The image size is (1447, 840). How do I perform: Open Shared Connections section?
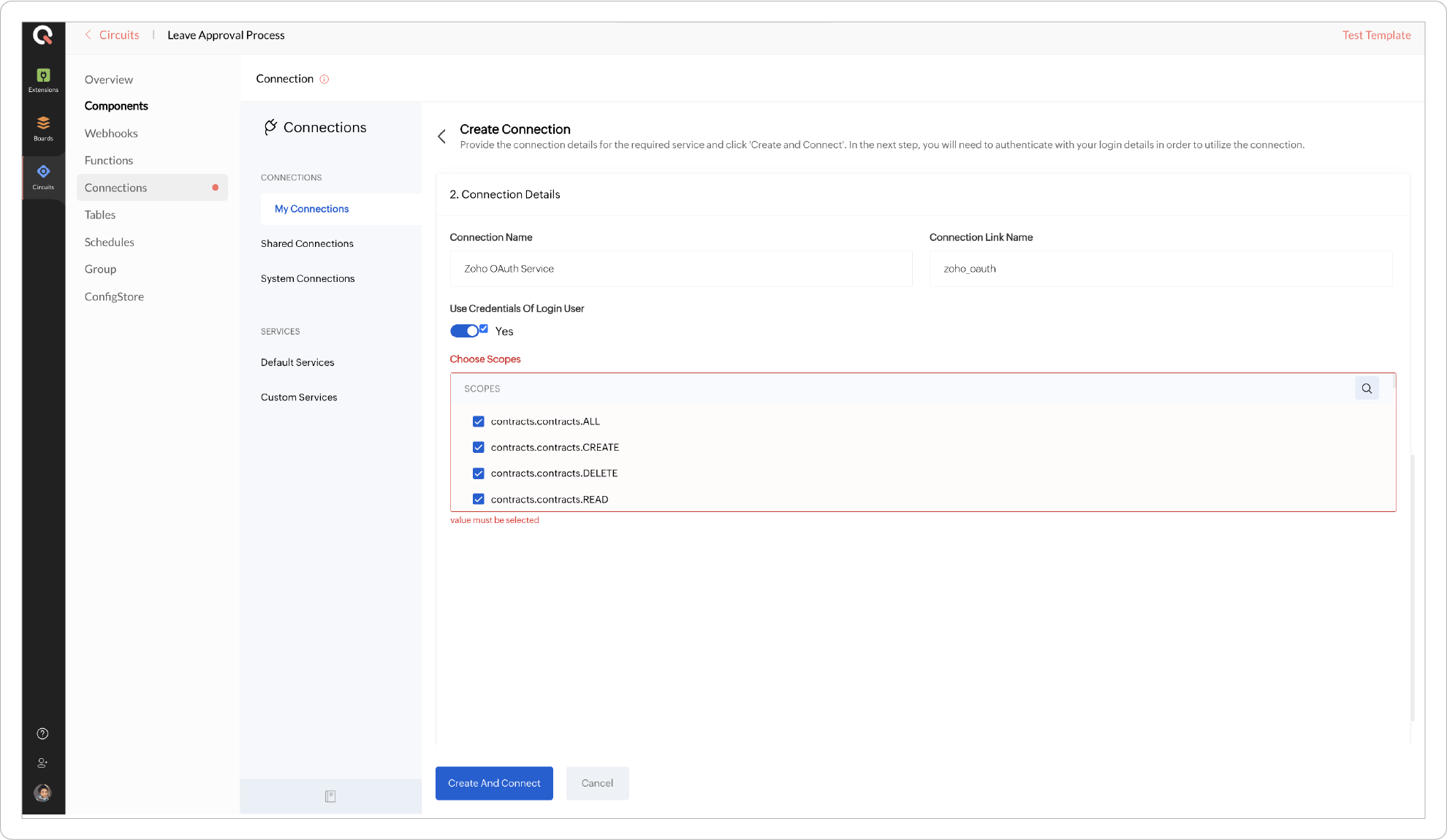click(307, 244)
